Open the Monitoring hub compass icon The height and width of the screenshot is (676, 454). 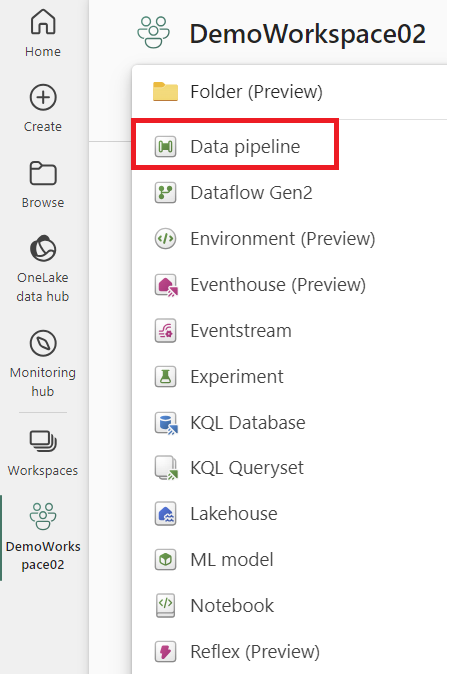[43, 344]
